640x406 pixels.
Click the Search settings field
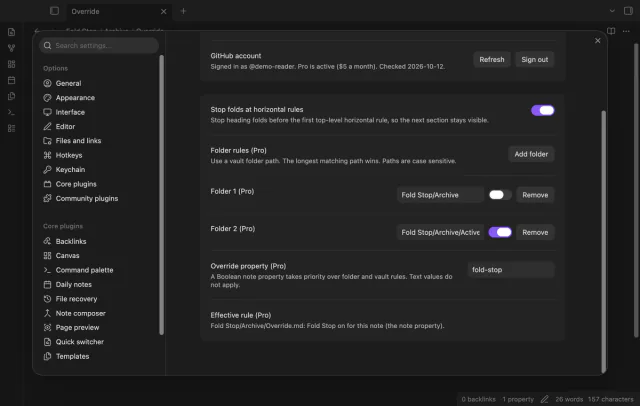99,45
